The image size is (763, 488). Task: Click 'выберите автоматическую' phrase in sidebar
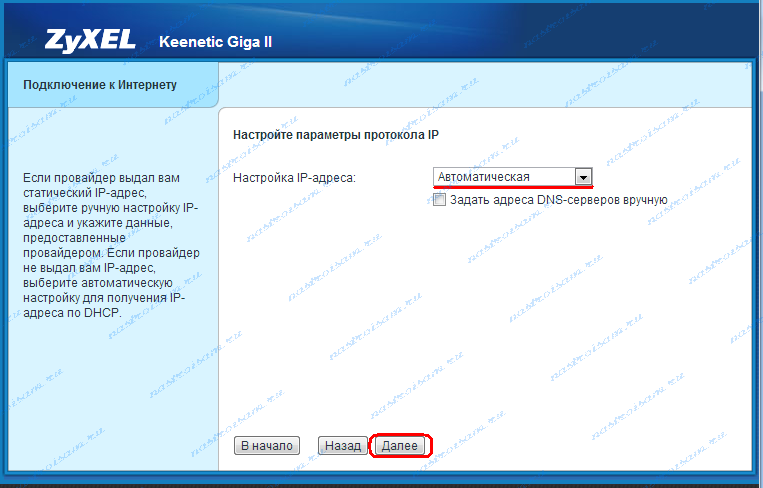[x=98, y=283]
